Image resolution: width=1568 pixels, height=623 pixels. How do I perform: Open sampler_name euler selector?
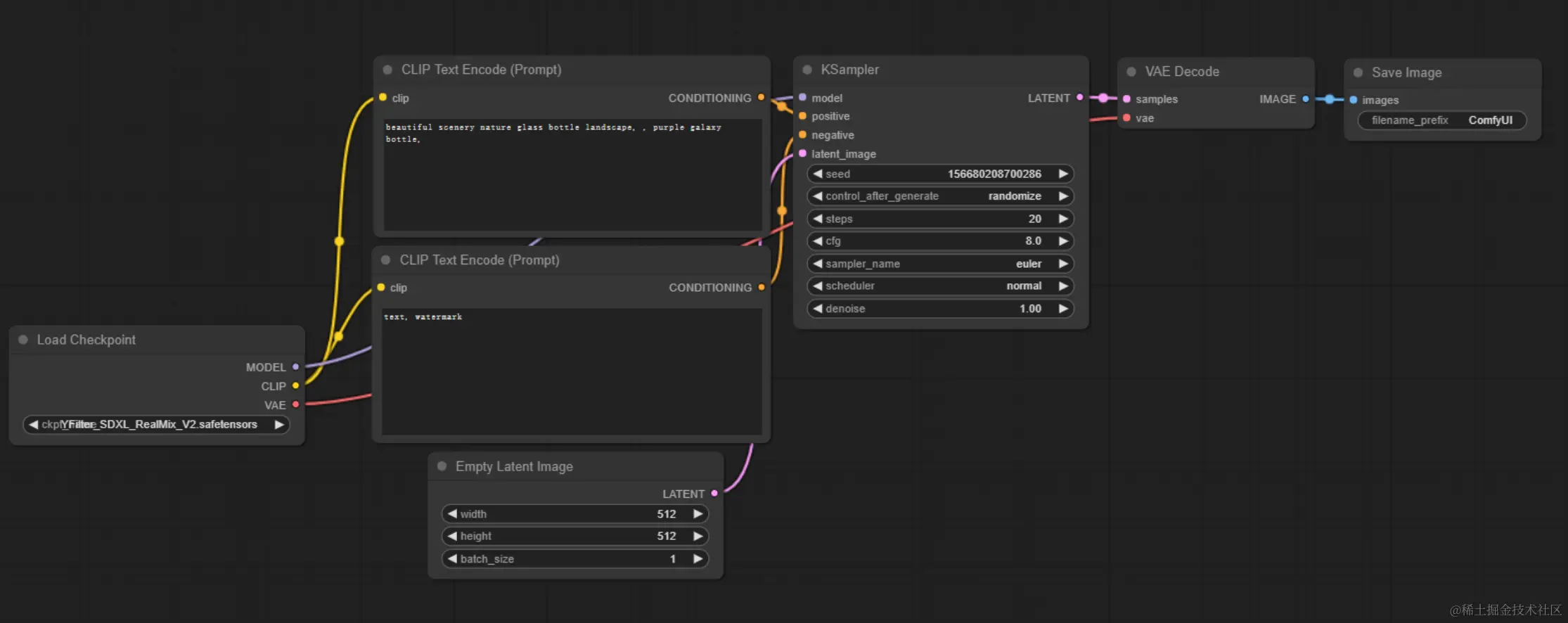[x=940, y=264]
